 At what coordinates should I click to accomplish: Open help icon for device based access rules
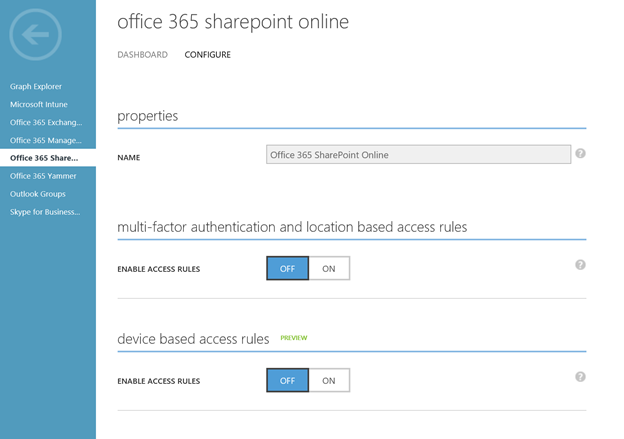(580, 377)
